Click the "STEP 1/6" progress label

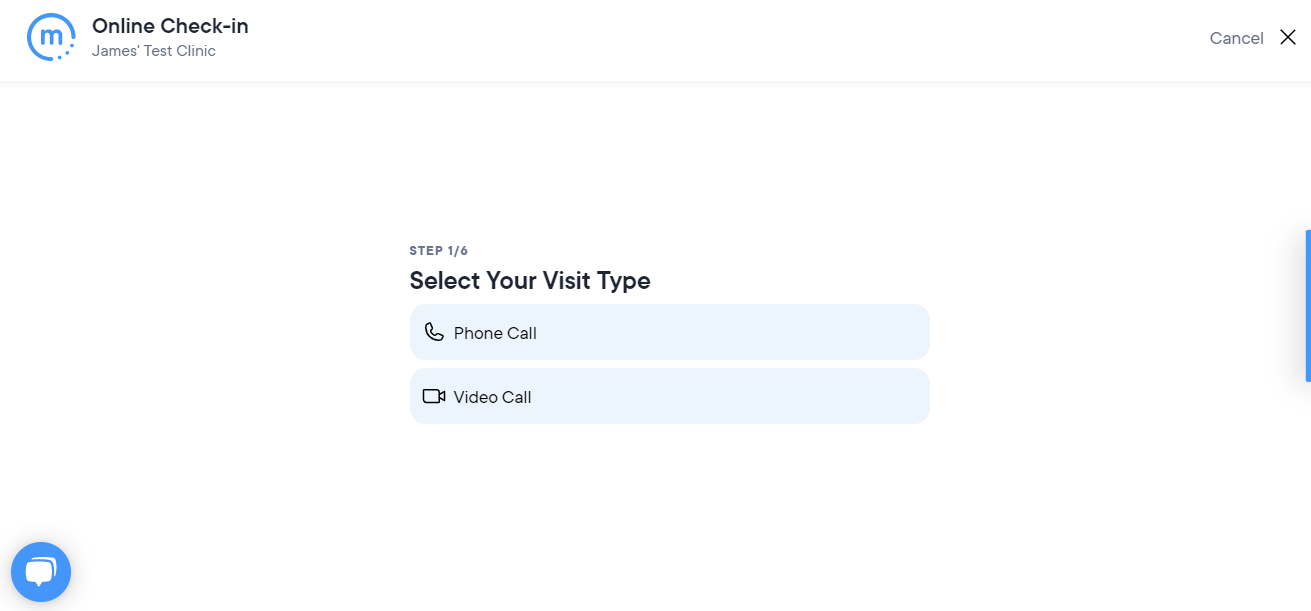click(x=439, y=251)
